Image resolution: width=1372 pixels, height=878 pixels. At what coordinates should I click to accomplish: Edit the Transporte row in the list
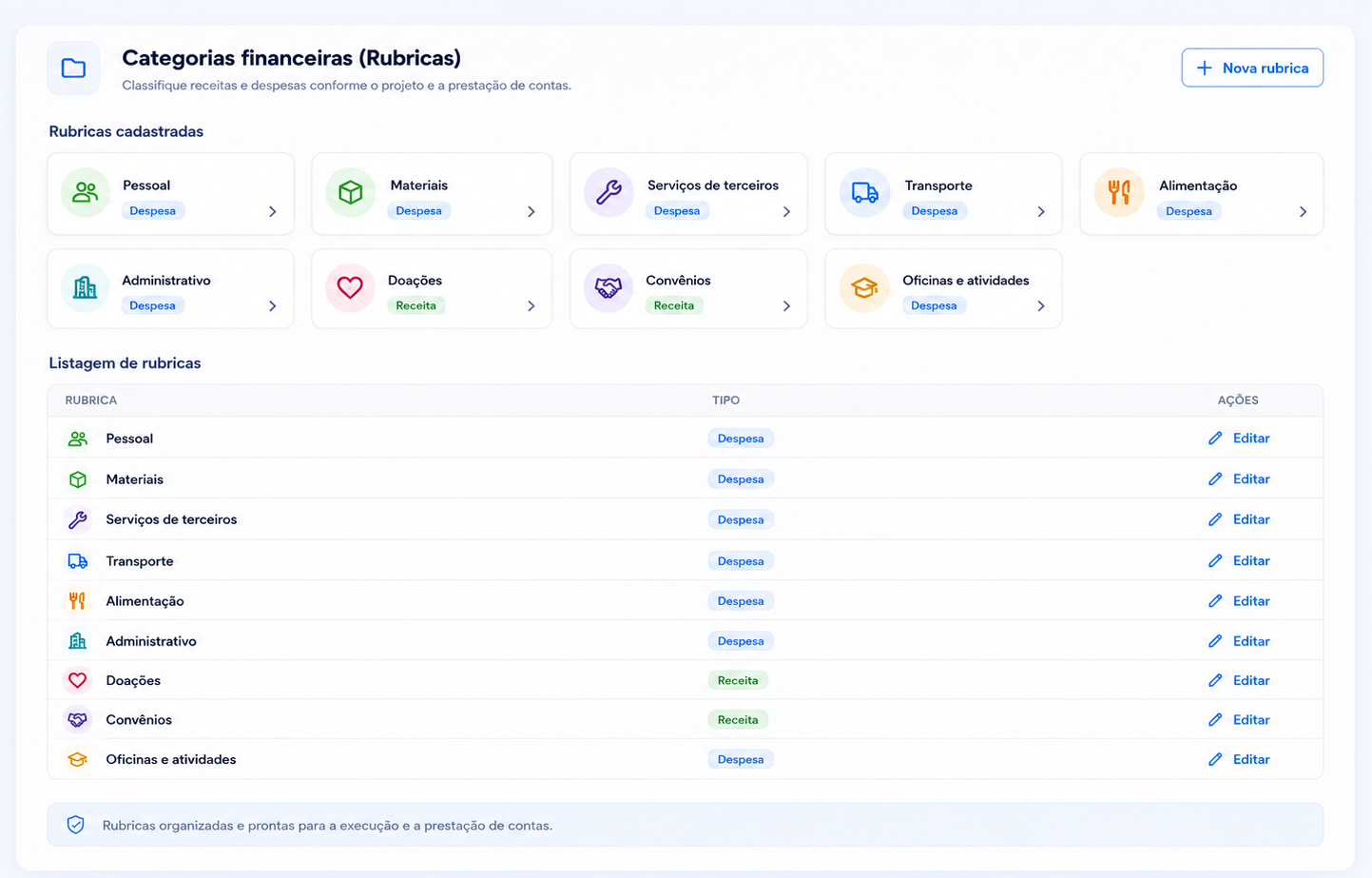[x=1239, y=560]
